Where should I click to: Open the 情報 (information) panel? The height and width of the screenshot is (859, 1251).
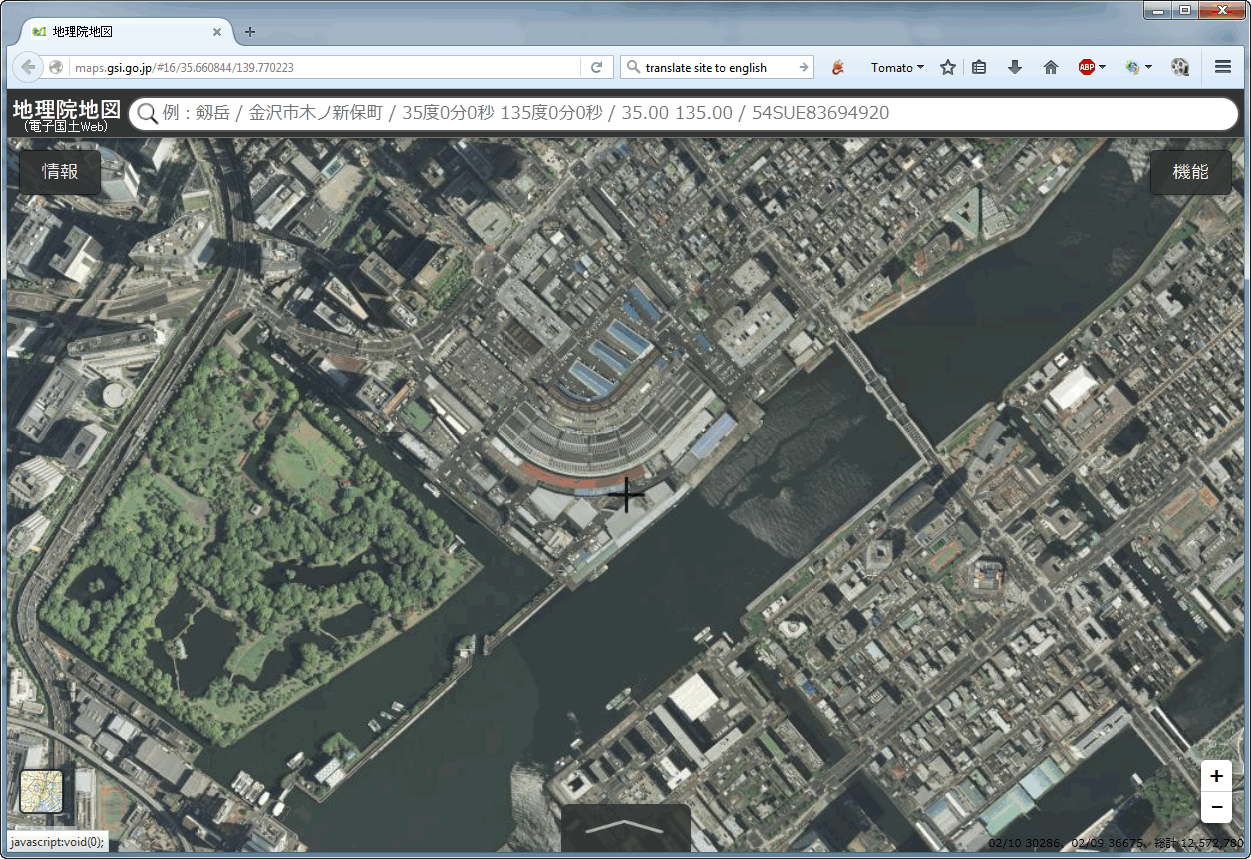[x=60, y=172]
